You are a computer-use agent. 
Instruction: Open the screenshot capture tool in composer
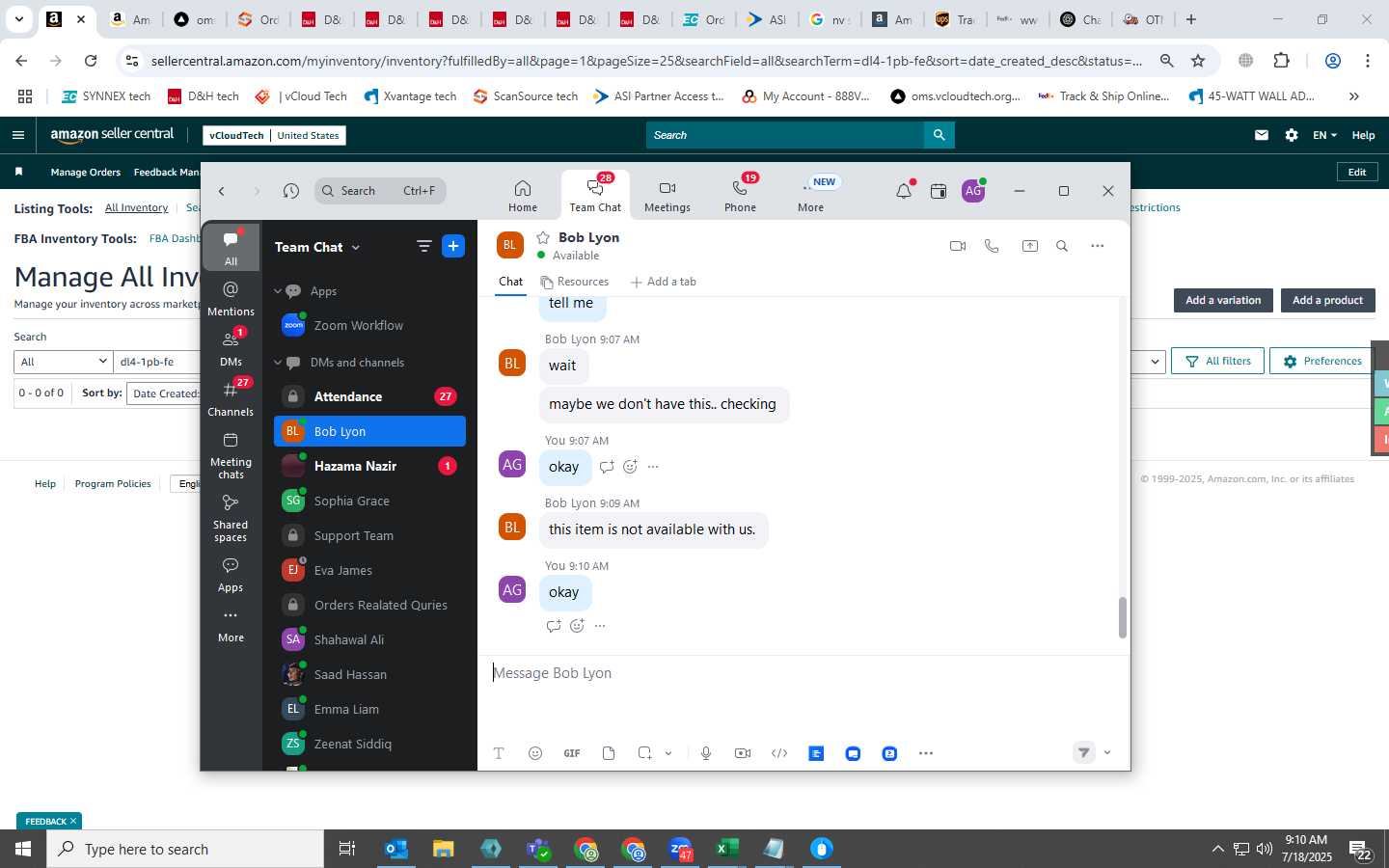coord(644,753)
